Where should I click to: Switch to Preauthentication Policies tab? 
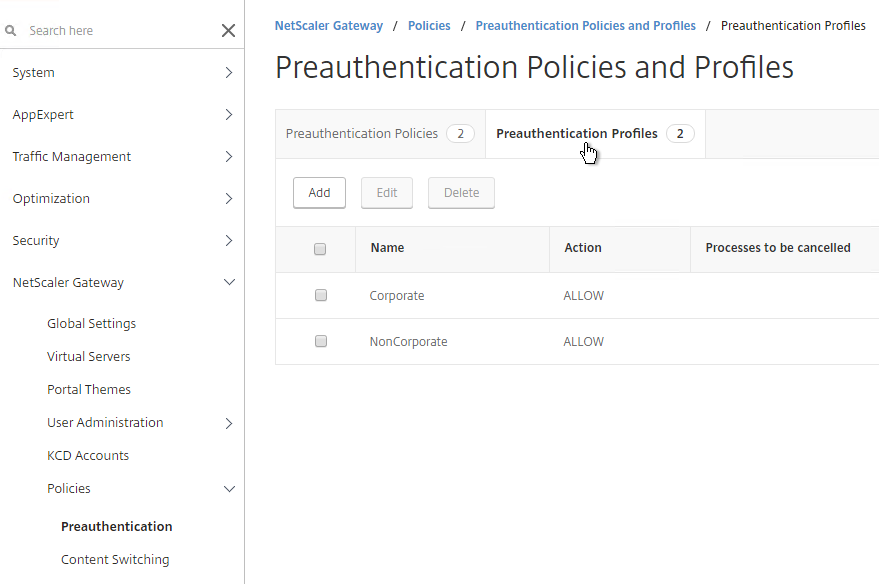[380, 133]
